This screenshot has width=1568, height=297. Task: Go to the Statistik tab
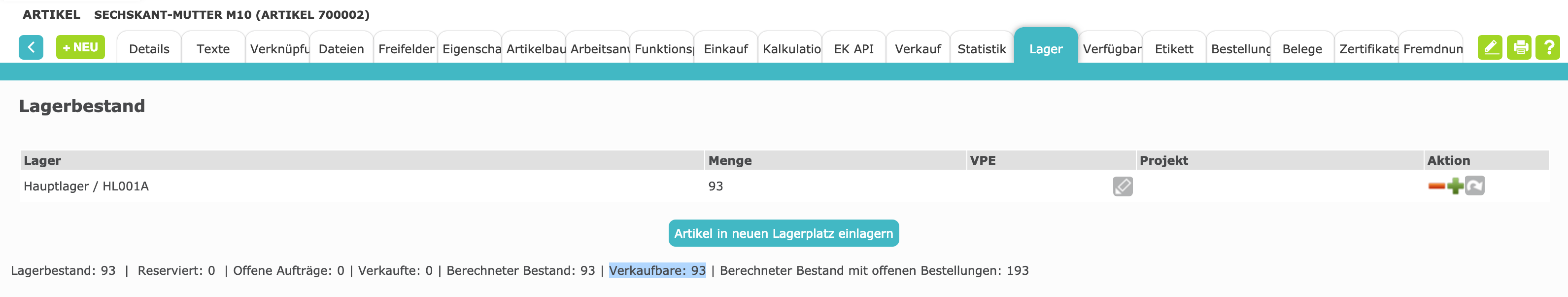pos(981,49)
